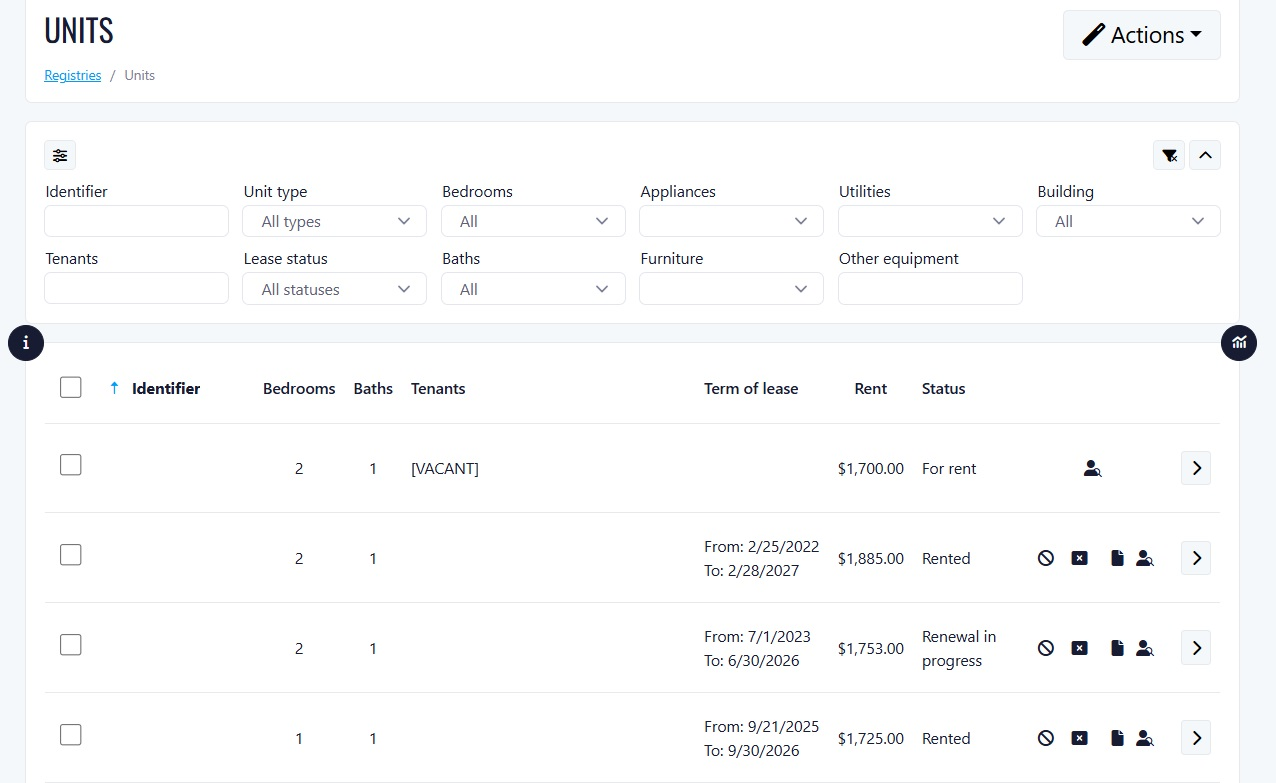The width and height of the screenshot is (1276, 783).
Task: Open details arrow for the $1,700.00 unit
Action: 1196,468
